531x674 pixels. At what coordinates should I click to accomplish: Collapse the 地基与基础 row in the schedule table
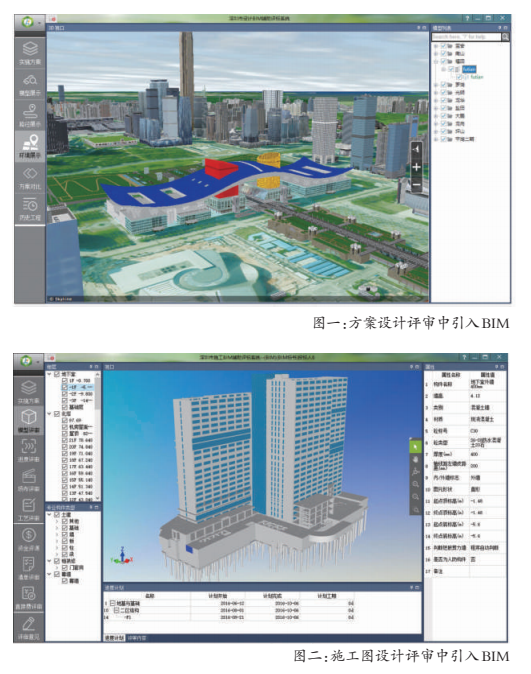(113, 603)
